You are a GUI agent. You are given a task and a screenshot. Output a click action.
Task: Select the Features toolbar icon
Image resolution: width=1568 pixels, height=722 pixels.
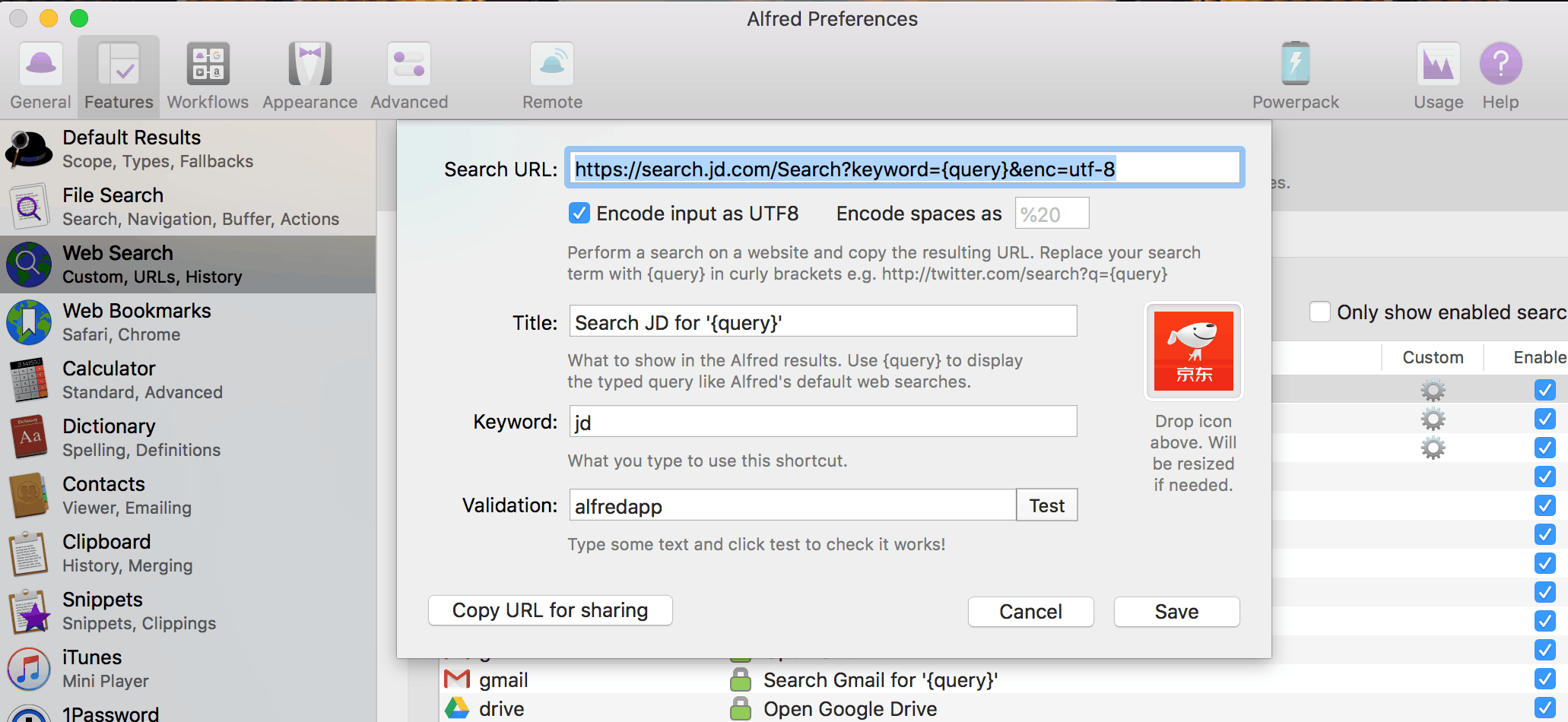pos(119,76)
